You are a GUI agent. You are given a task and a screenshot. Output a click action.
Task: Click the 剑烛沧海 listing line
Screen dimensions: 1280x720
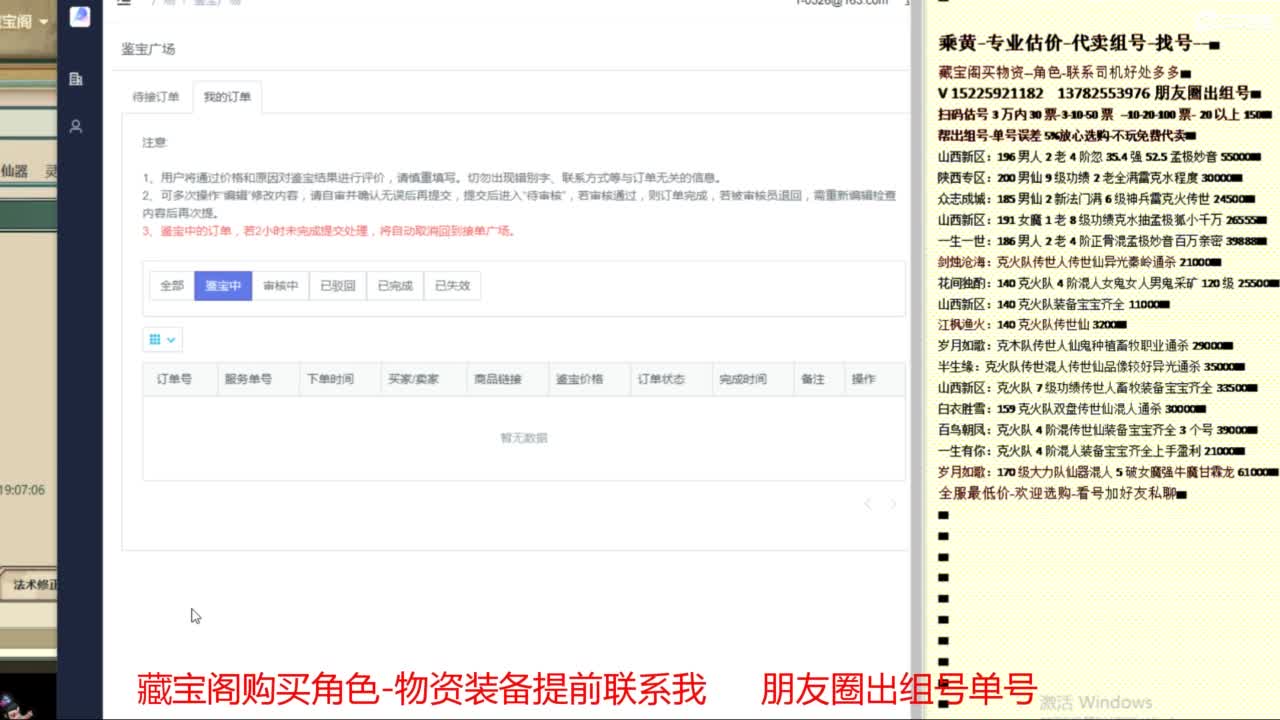coord(1079,262)
